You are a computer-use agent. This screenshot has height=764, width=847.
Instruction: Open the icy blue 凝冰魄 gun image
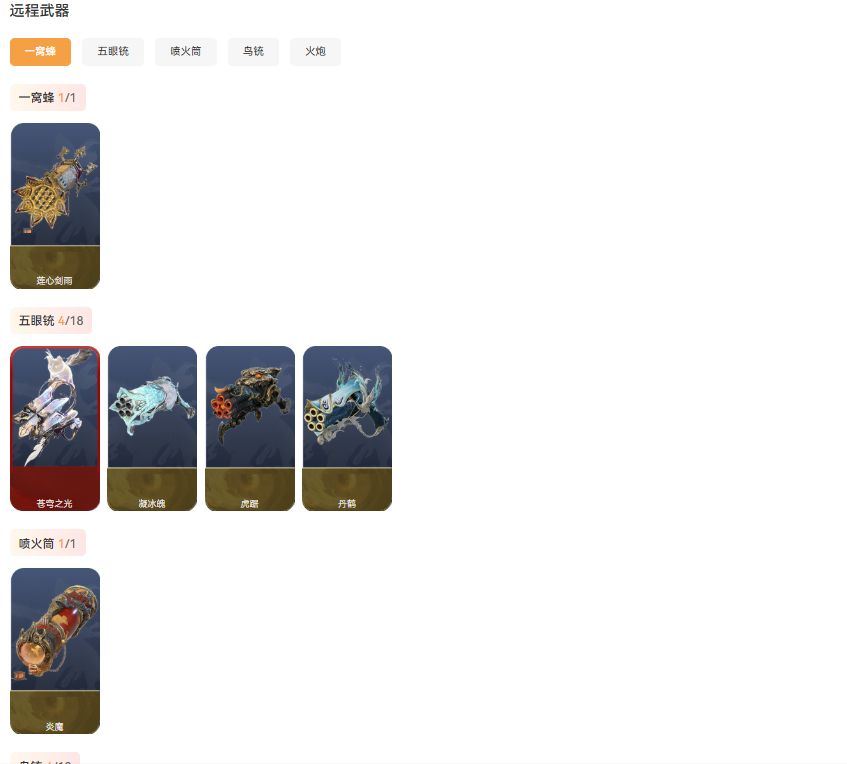[152, 406]
